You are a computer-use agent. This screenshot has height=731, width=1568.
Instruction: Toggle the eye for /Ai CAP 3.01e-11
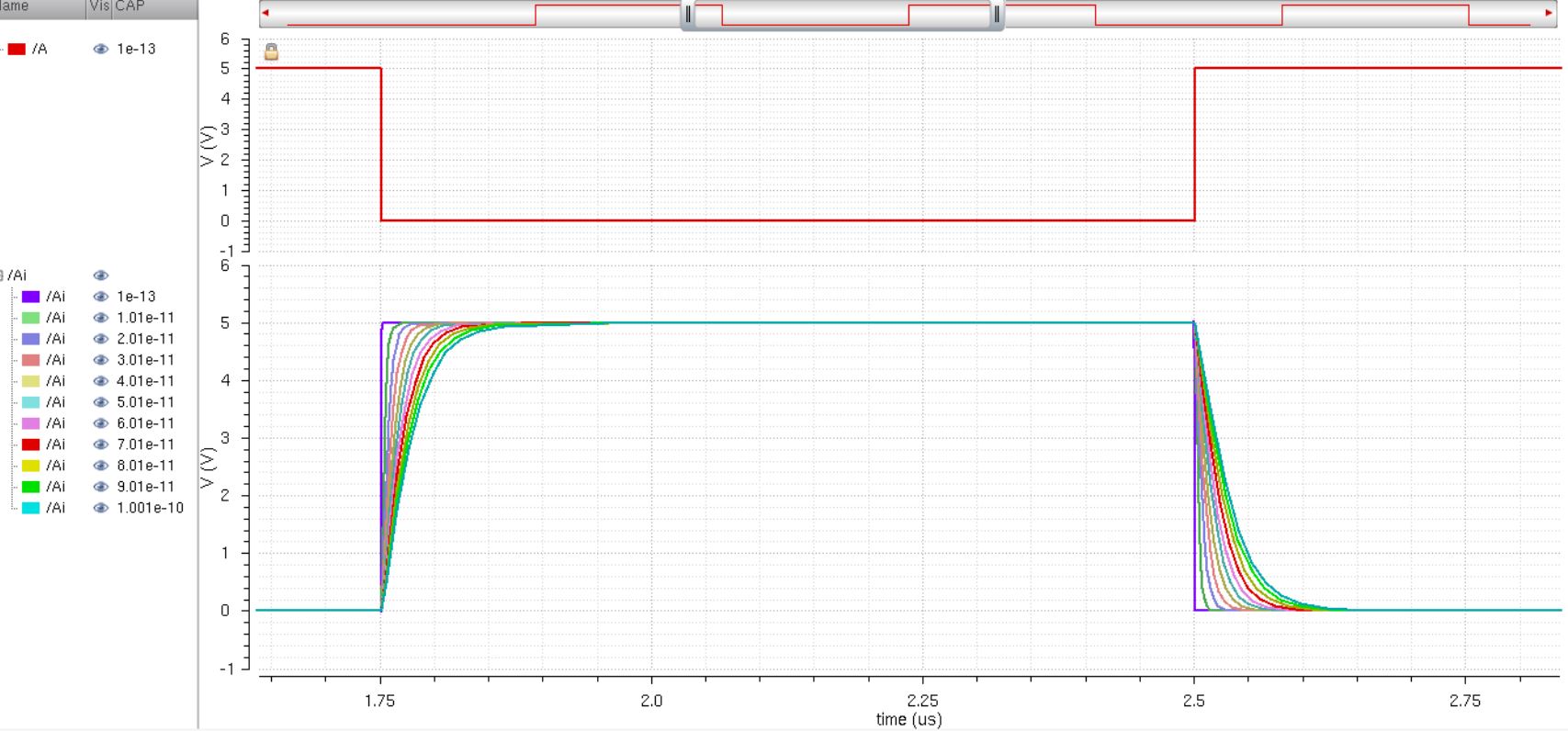pos(100,360)
